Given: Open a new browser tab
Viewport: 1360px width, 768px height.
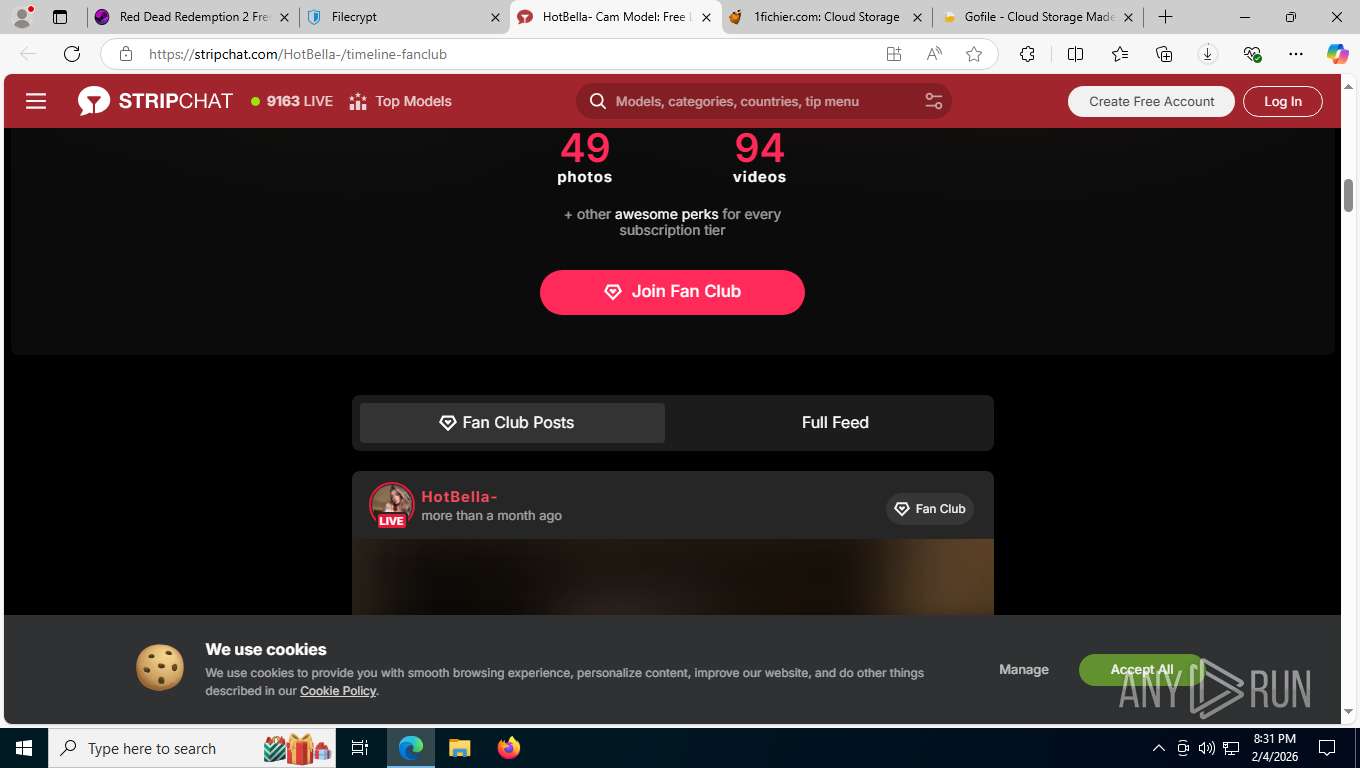Looking at the screenshot, I should [1165, 17].
